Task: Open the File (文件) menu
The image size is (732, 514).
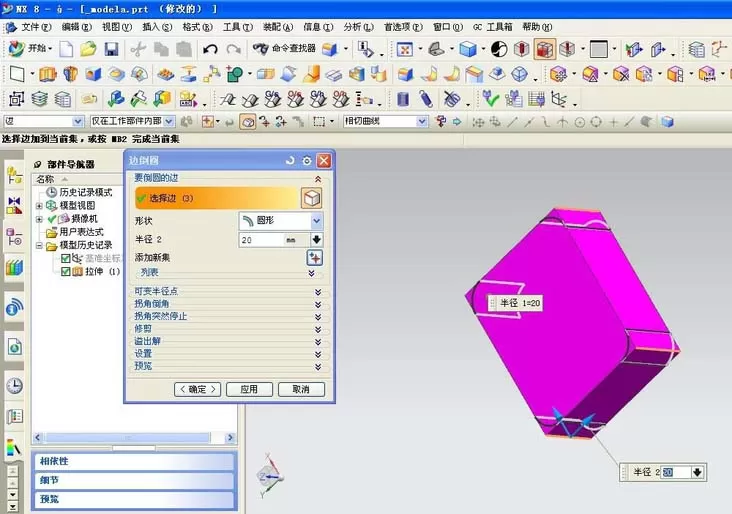Action: [x=36, y=27]
